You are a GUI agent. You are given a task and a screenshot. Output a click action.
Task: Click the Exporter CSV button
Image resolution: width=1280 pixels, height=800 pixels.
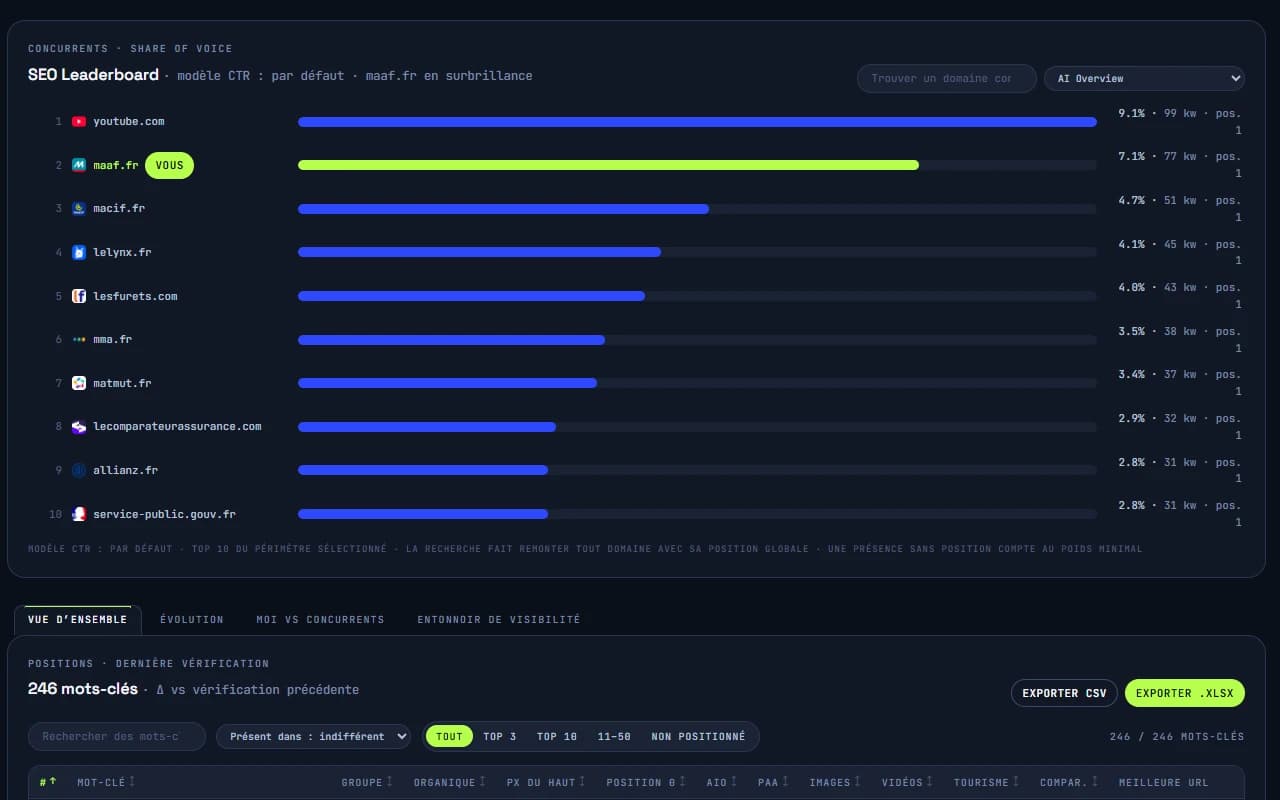click(1064, 693)
